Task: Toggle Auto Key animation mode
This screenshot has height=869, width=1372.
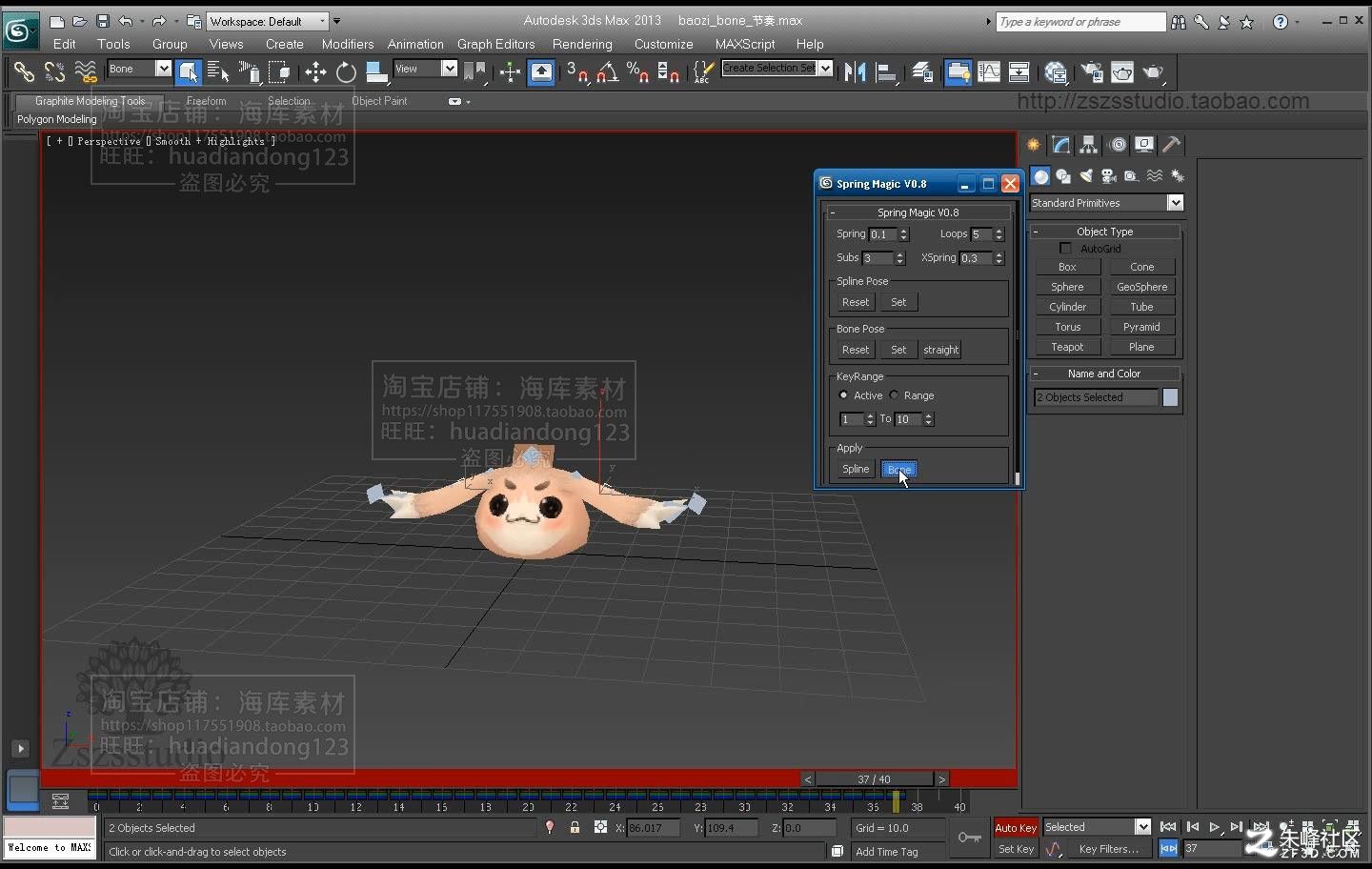Action: tap(1016, 828)
